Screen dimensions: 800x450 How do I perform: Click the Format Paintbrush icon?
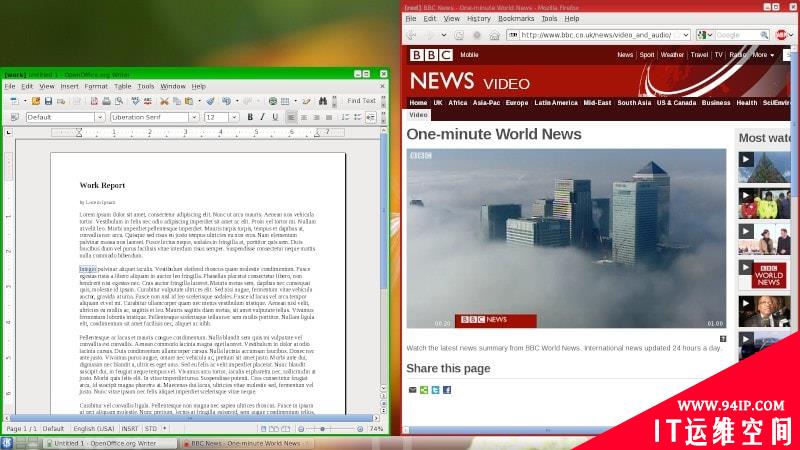210,101
